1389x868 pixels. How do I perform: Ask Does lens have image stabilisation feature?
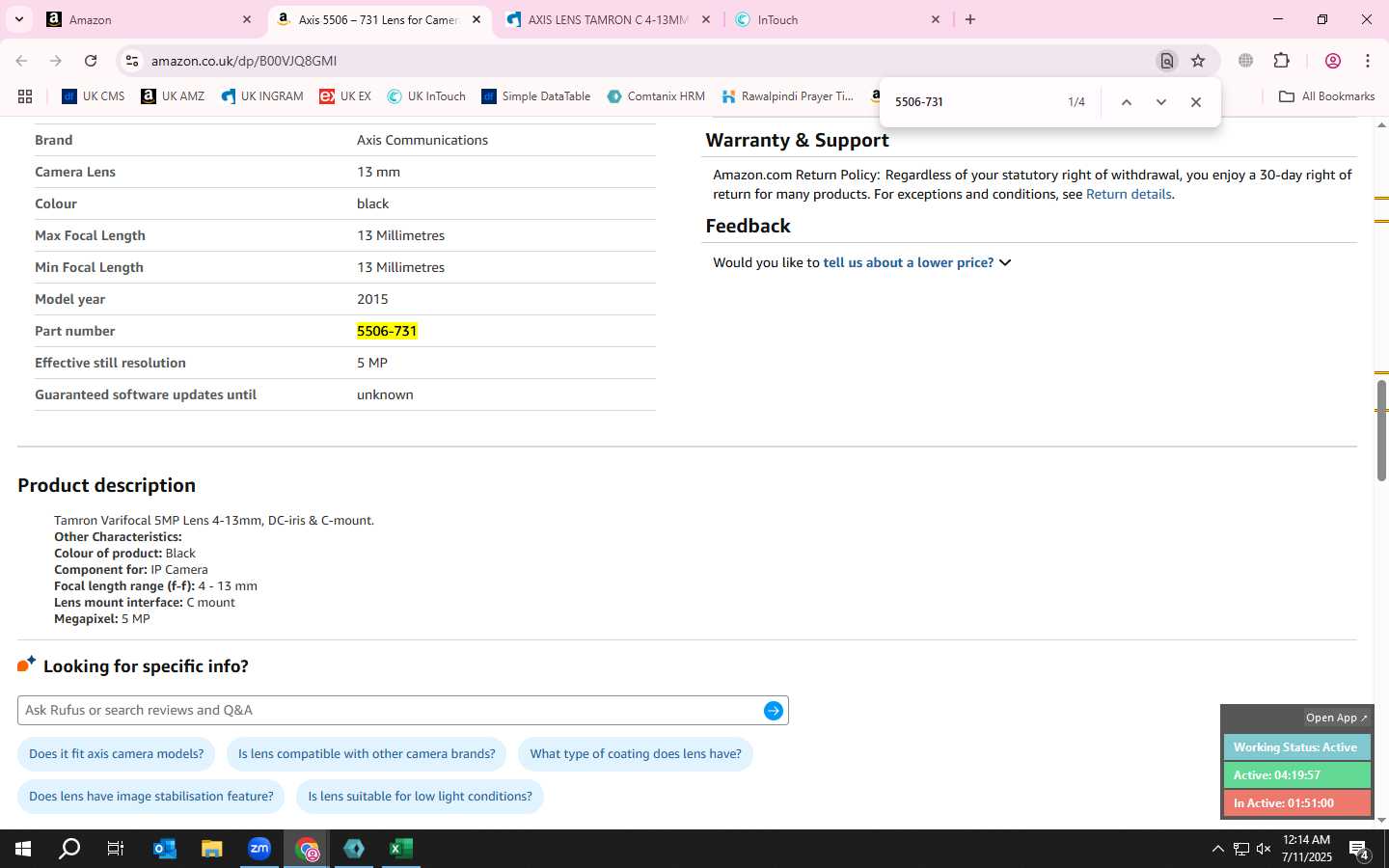pos(151,797)
